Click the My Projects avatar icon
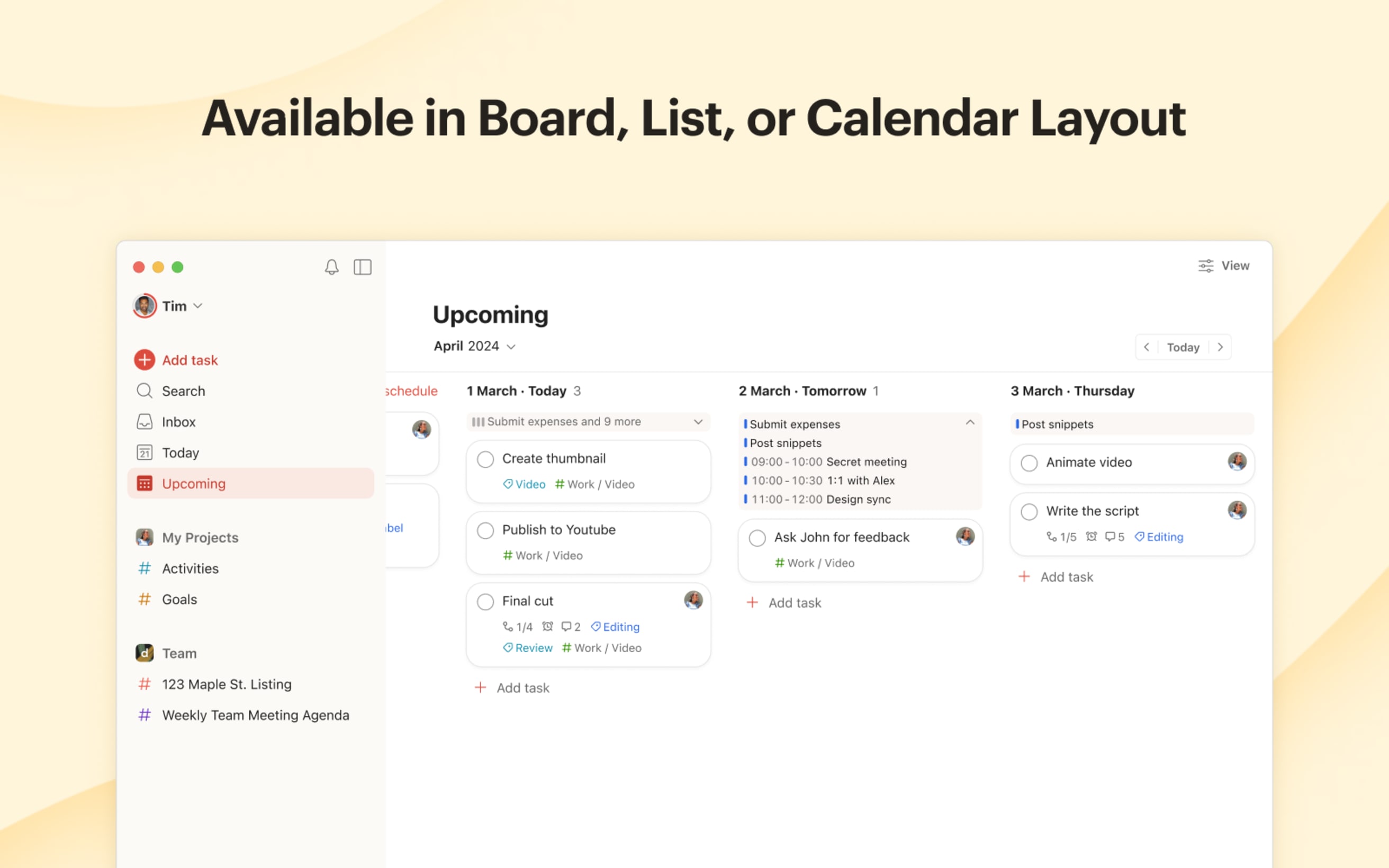Image resolution: width=1389 pixels, height=868 pixels. coord(145,537)
